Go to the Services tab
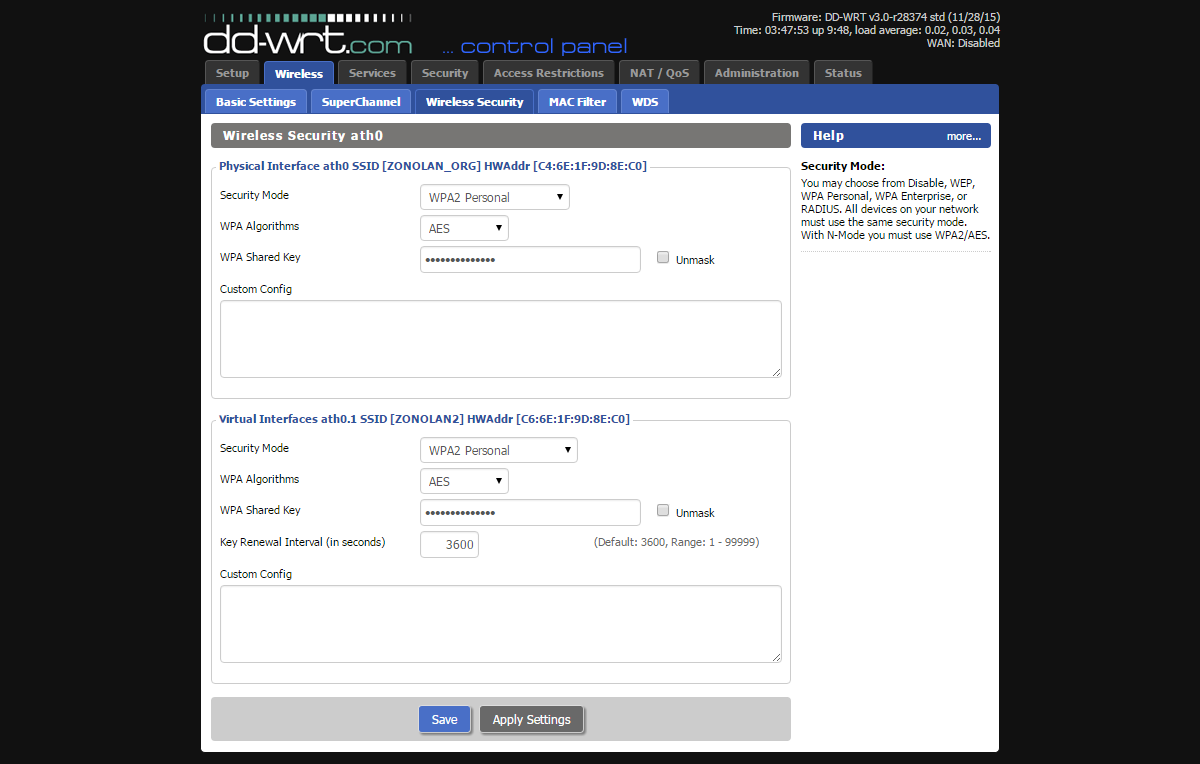The height and width of the screenshot is (764, 1200). (372, 73)
